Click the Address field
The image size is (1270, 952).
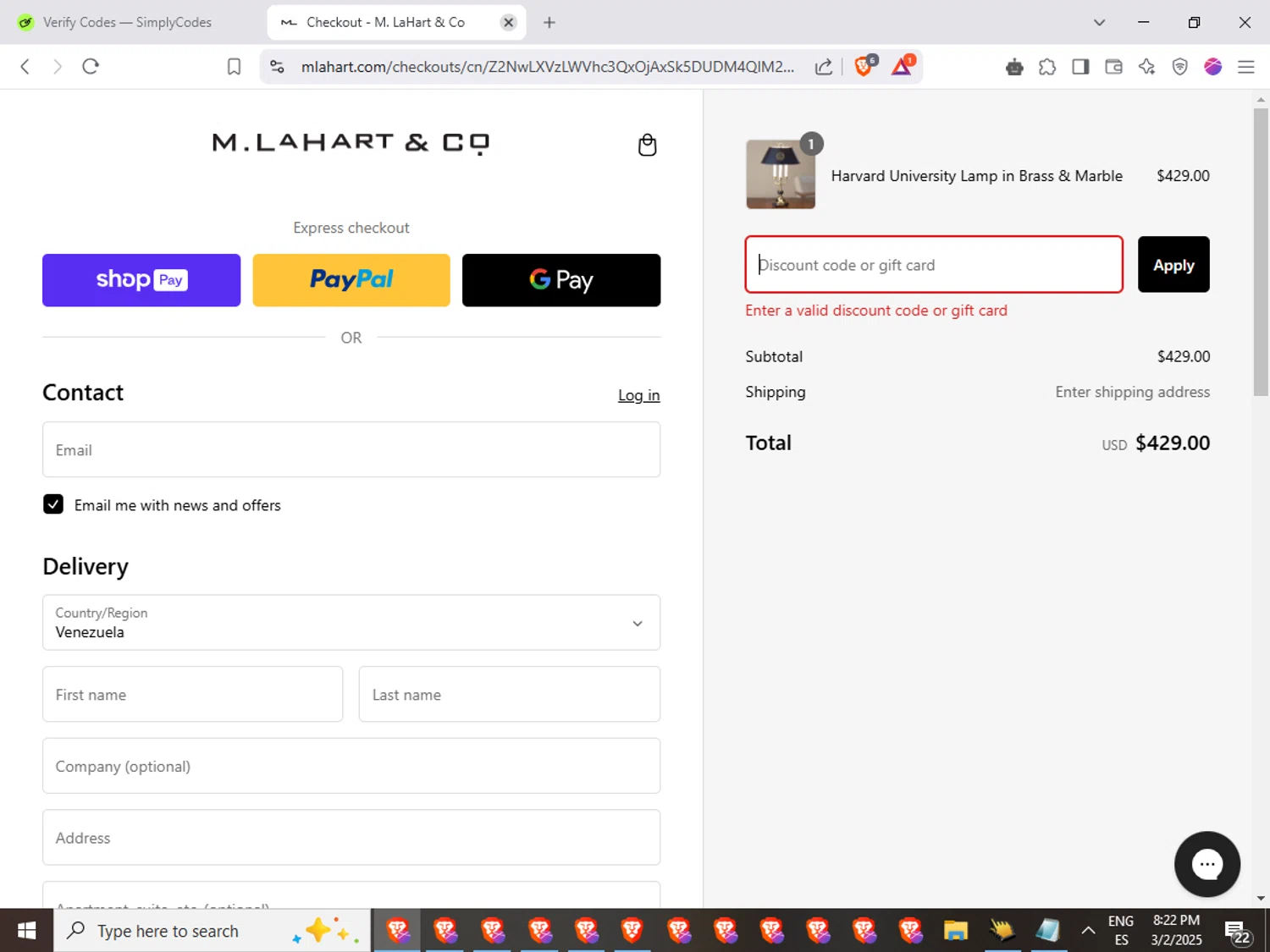pyautogui.click(x=351, y=837)
